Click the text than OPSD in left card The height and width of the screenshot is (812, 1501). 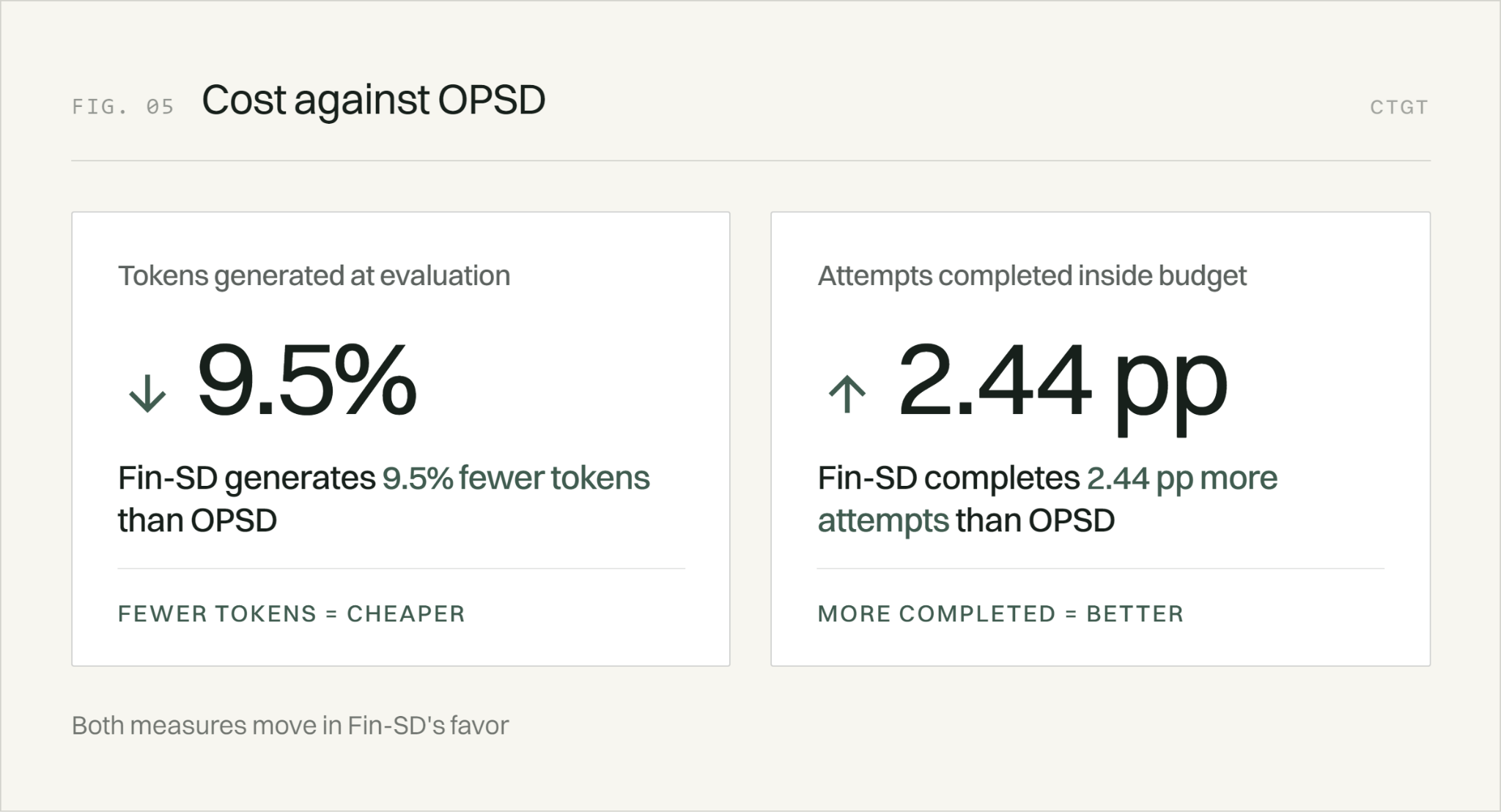pos(197,521)
